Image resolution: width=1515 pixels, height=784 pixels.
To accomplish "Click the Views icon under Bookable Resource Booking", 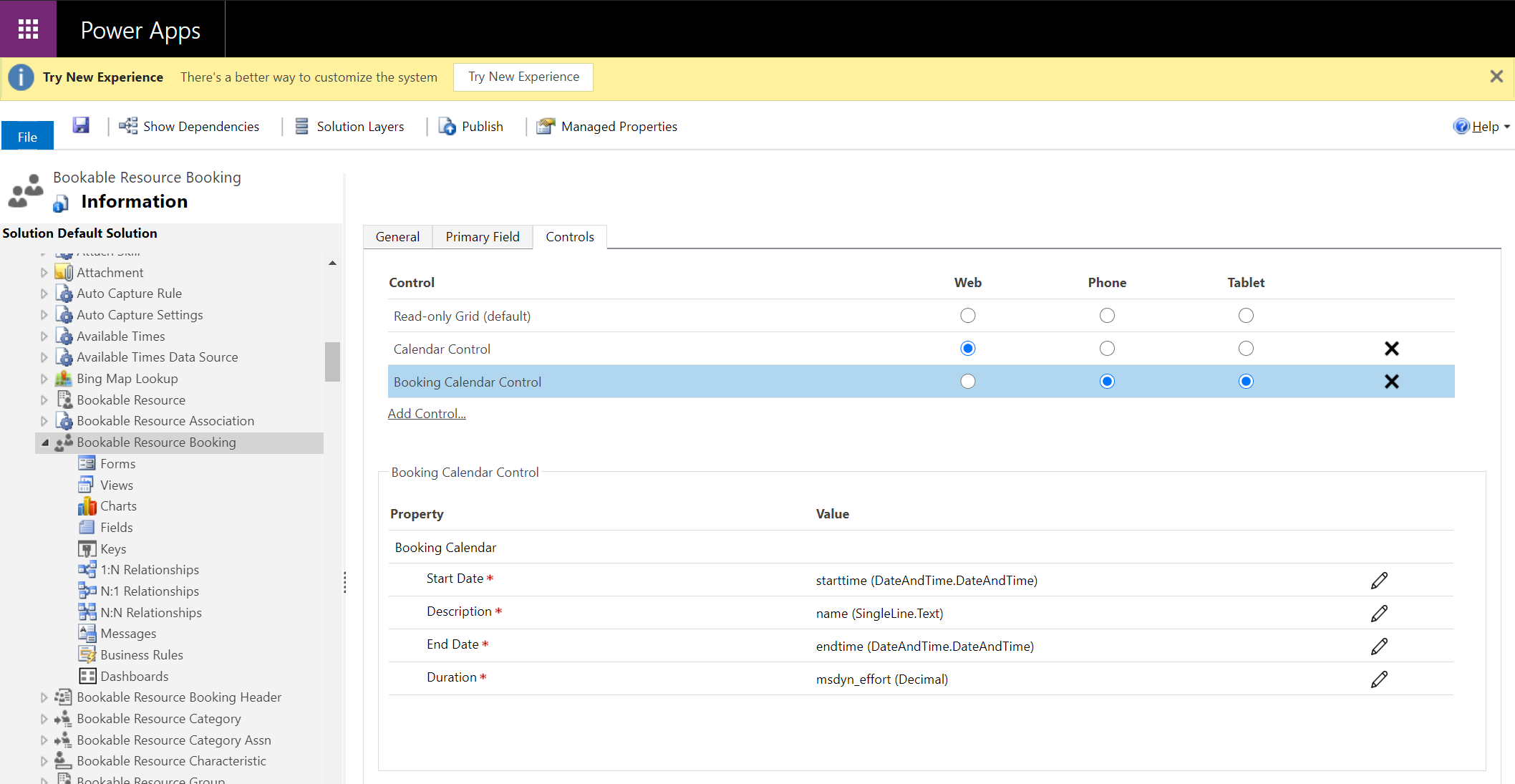I will (87, 484).
